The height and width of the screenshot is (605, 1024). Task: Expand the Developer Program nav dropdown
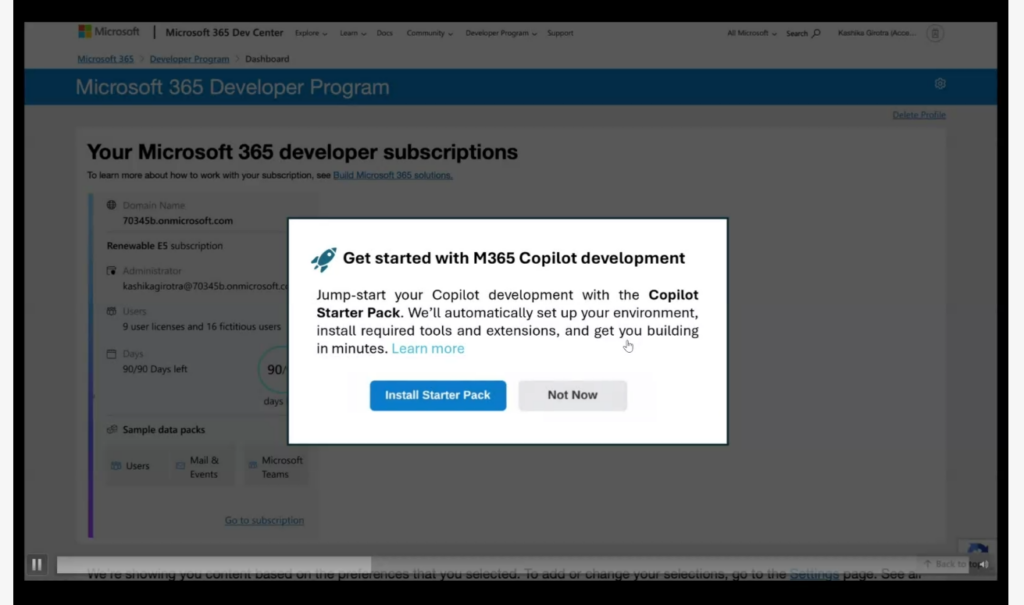click(x=504, y=33)
